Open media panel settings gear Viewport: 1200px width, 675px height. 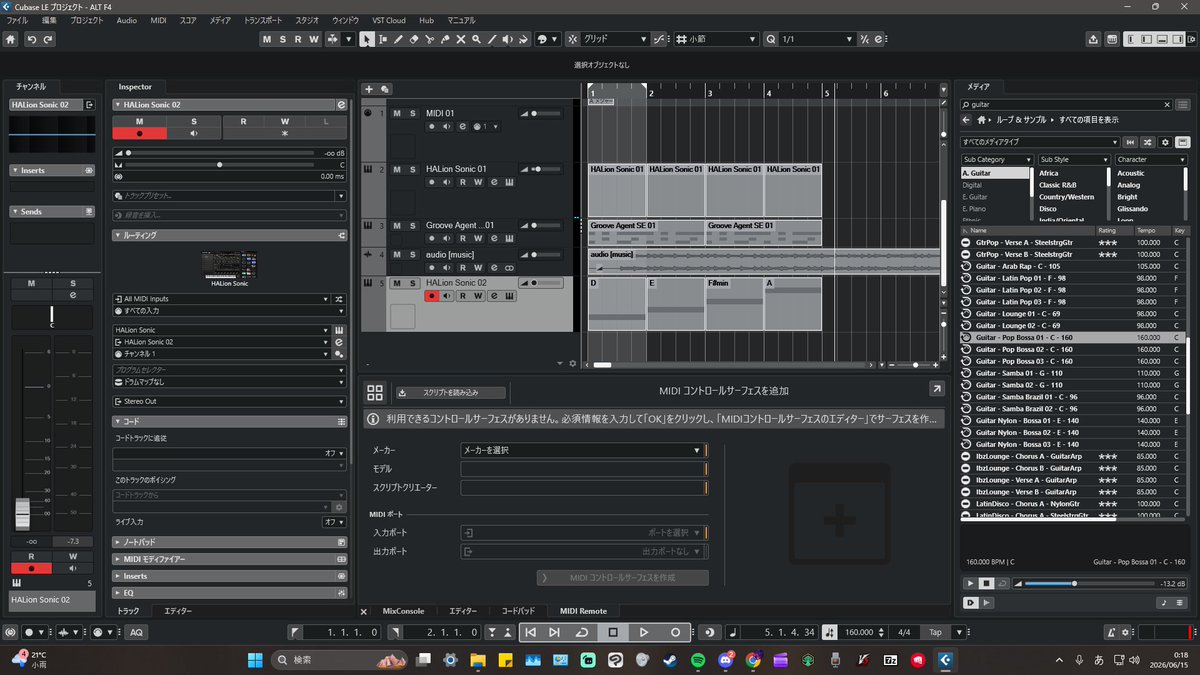click(x=1165, y=142)
